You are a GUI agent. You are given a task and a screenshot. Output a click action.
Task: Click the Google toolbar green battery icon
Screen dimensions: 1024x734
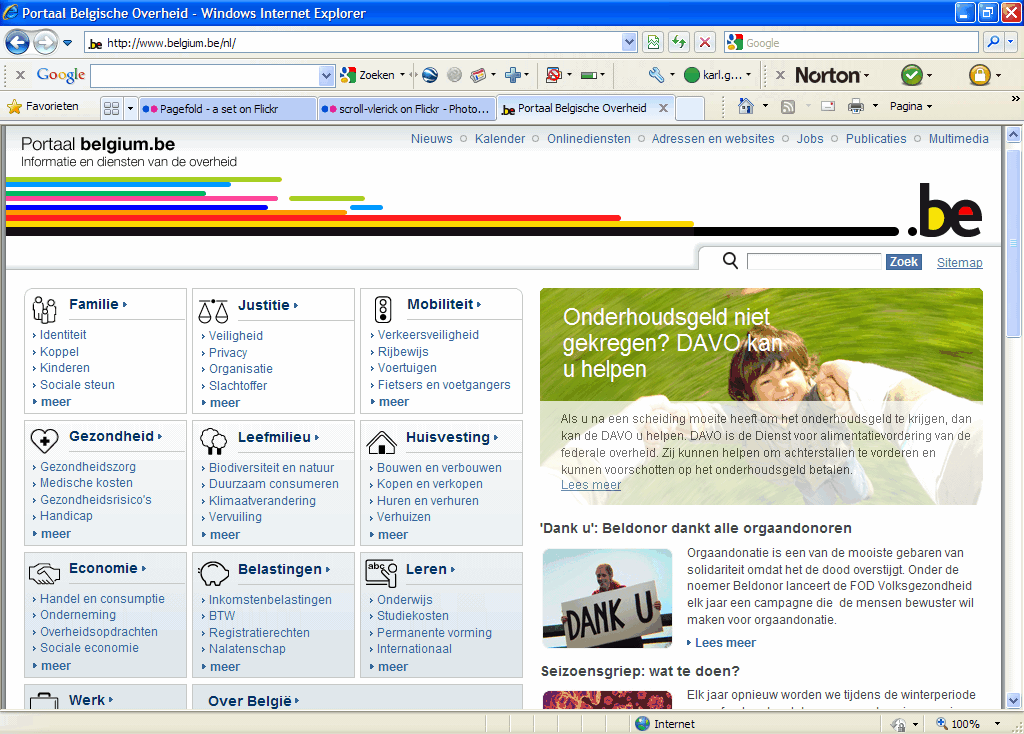588,75
